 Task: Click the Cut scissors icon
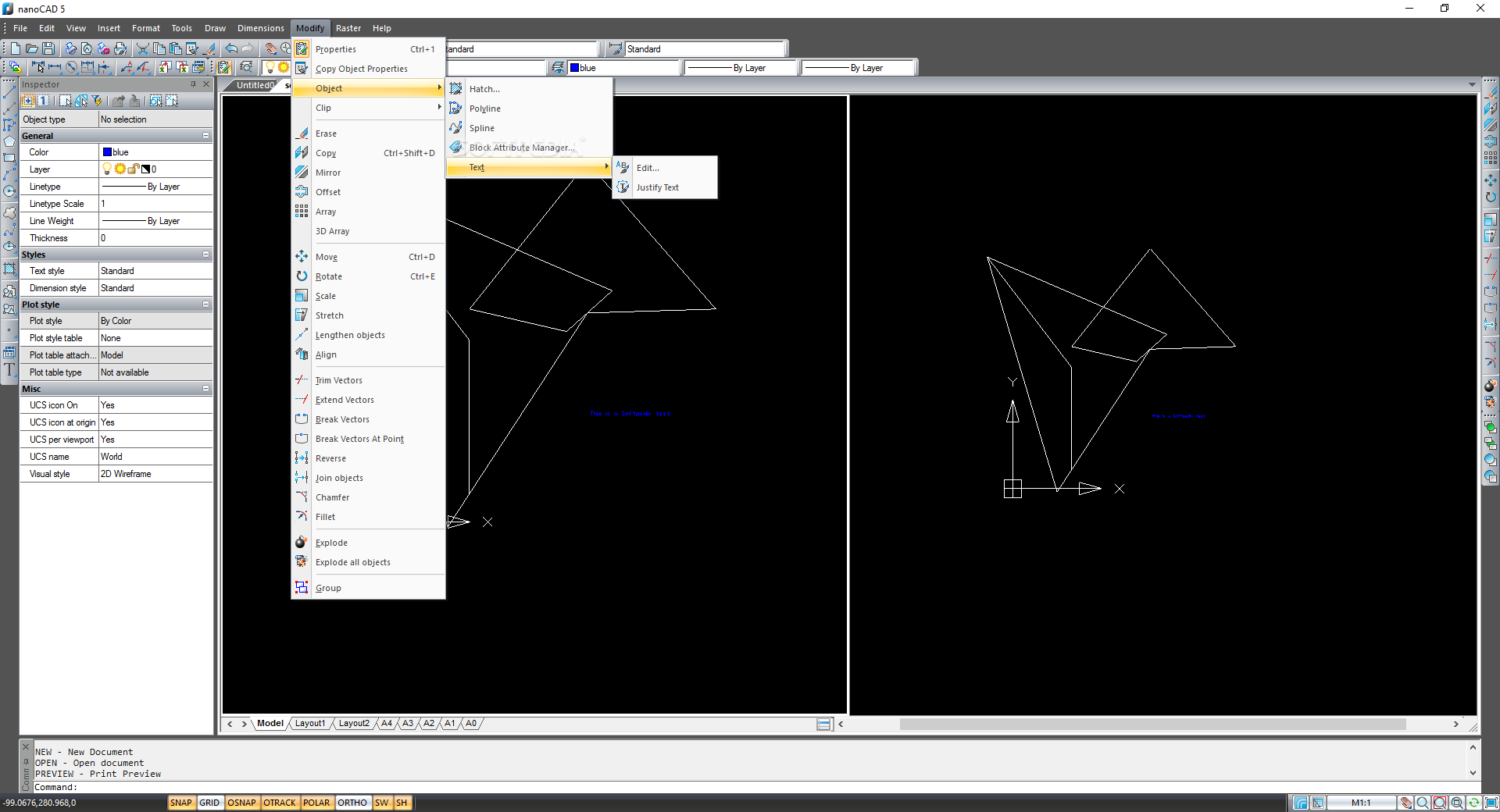(x=142, y=48)
